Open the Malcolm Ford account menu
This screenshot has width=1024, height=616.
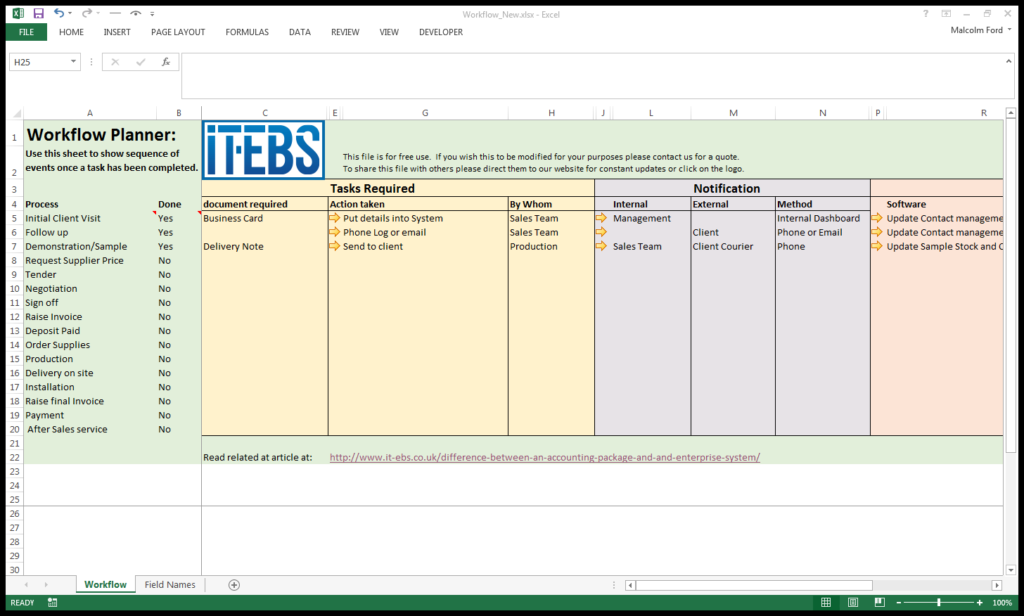(x=980, y=30)
